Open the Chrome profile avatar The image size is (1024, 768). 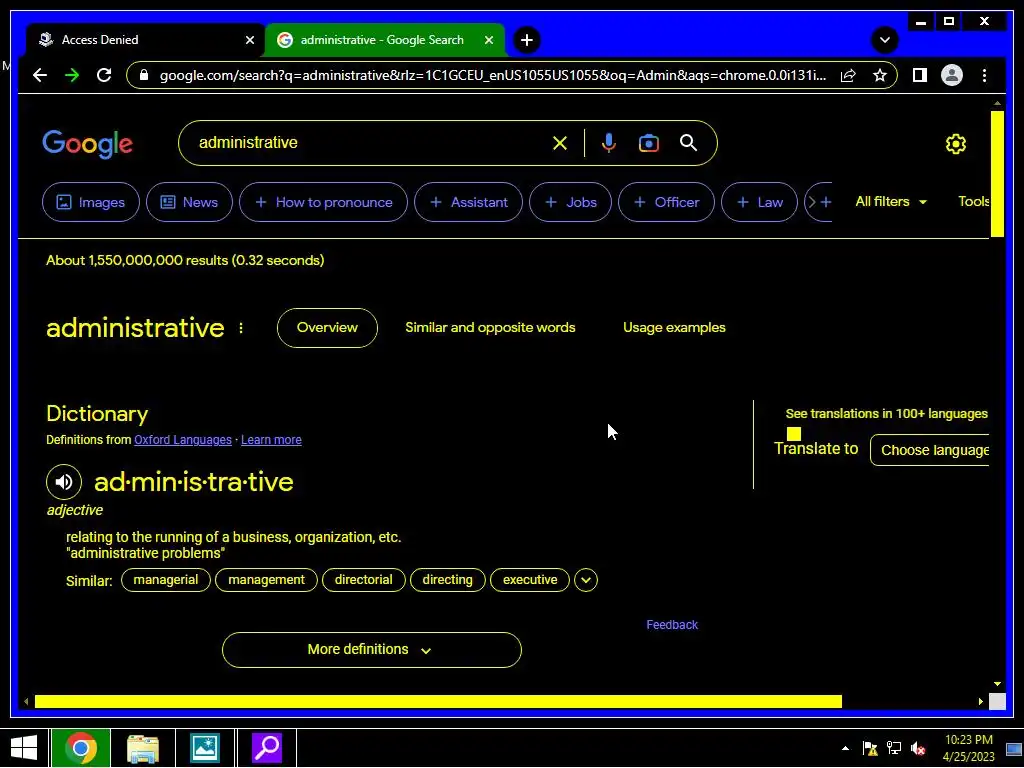[952, 75]
